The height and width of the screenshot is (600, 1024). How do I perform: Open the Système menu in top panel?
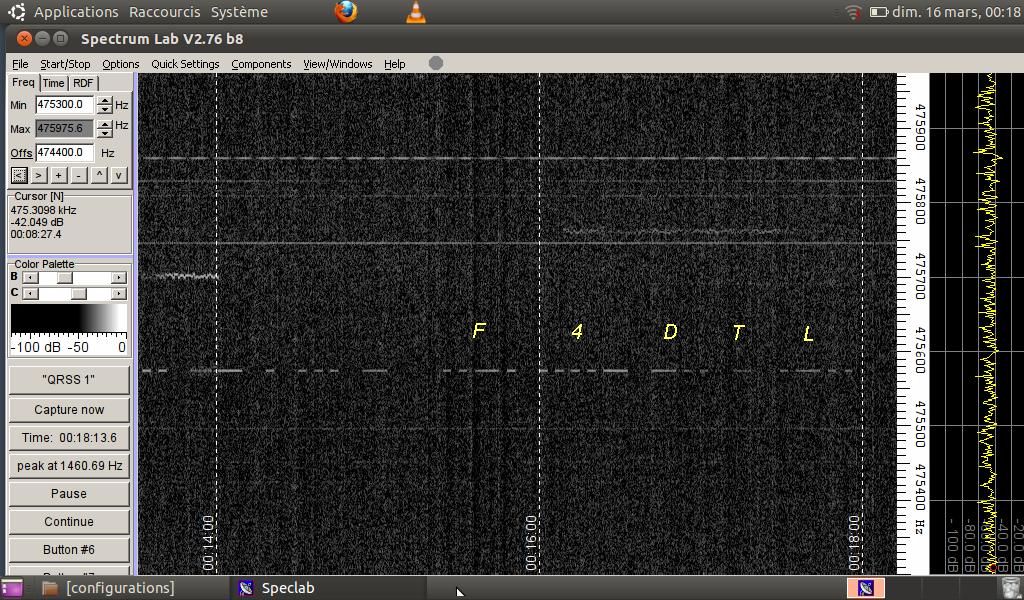tap(239, 12)
